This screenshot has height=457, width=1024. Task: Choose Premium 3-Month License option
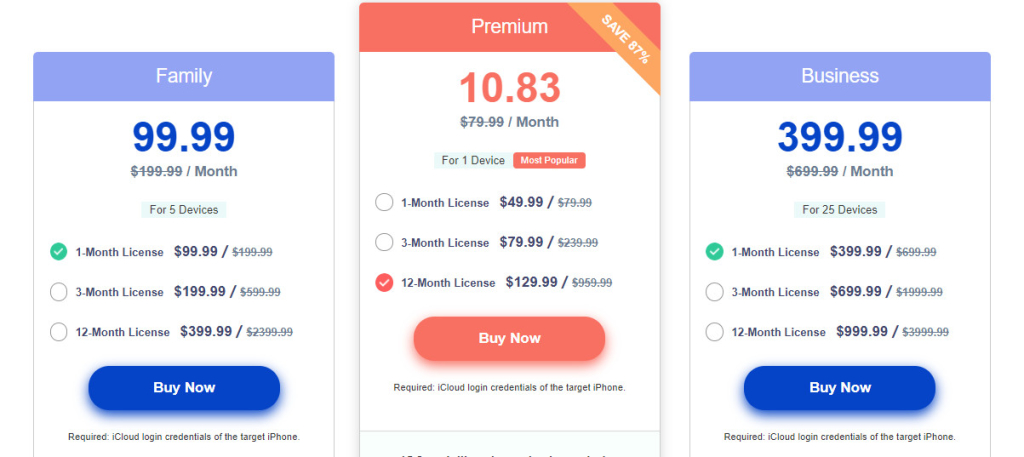384,242
